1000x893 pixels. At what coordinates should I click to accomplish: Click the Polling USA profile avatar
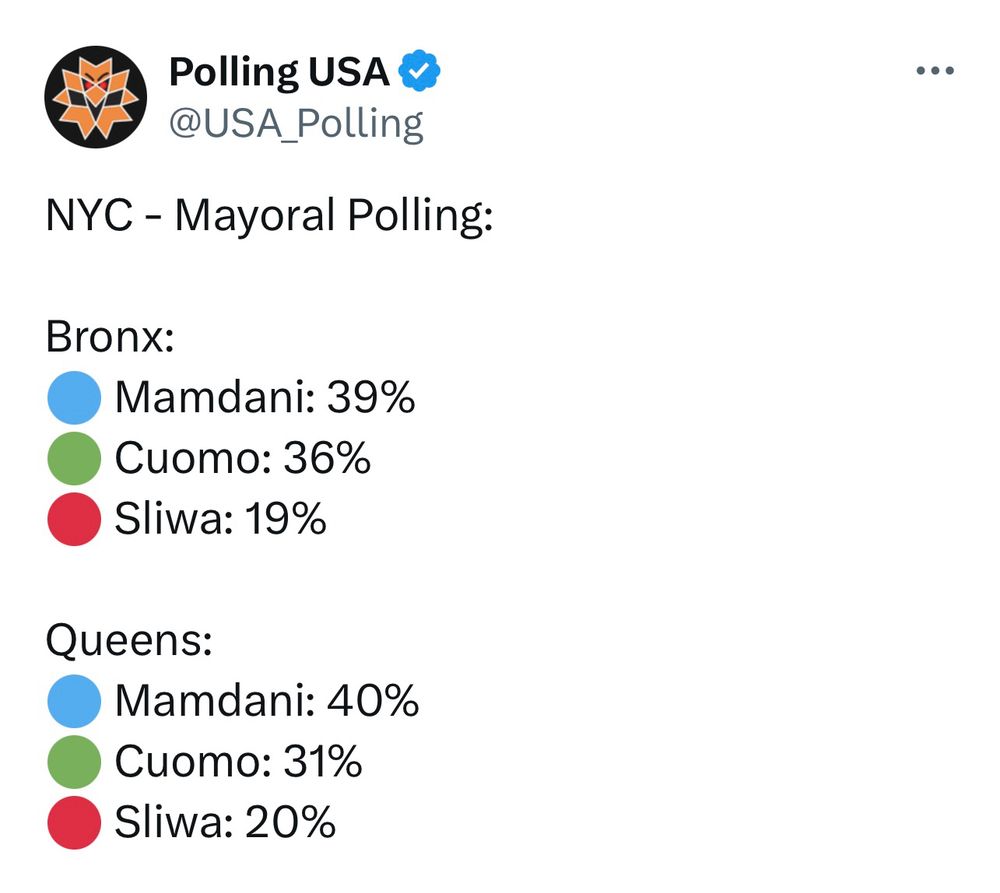pos(96,97)
